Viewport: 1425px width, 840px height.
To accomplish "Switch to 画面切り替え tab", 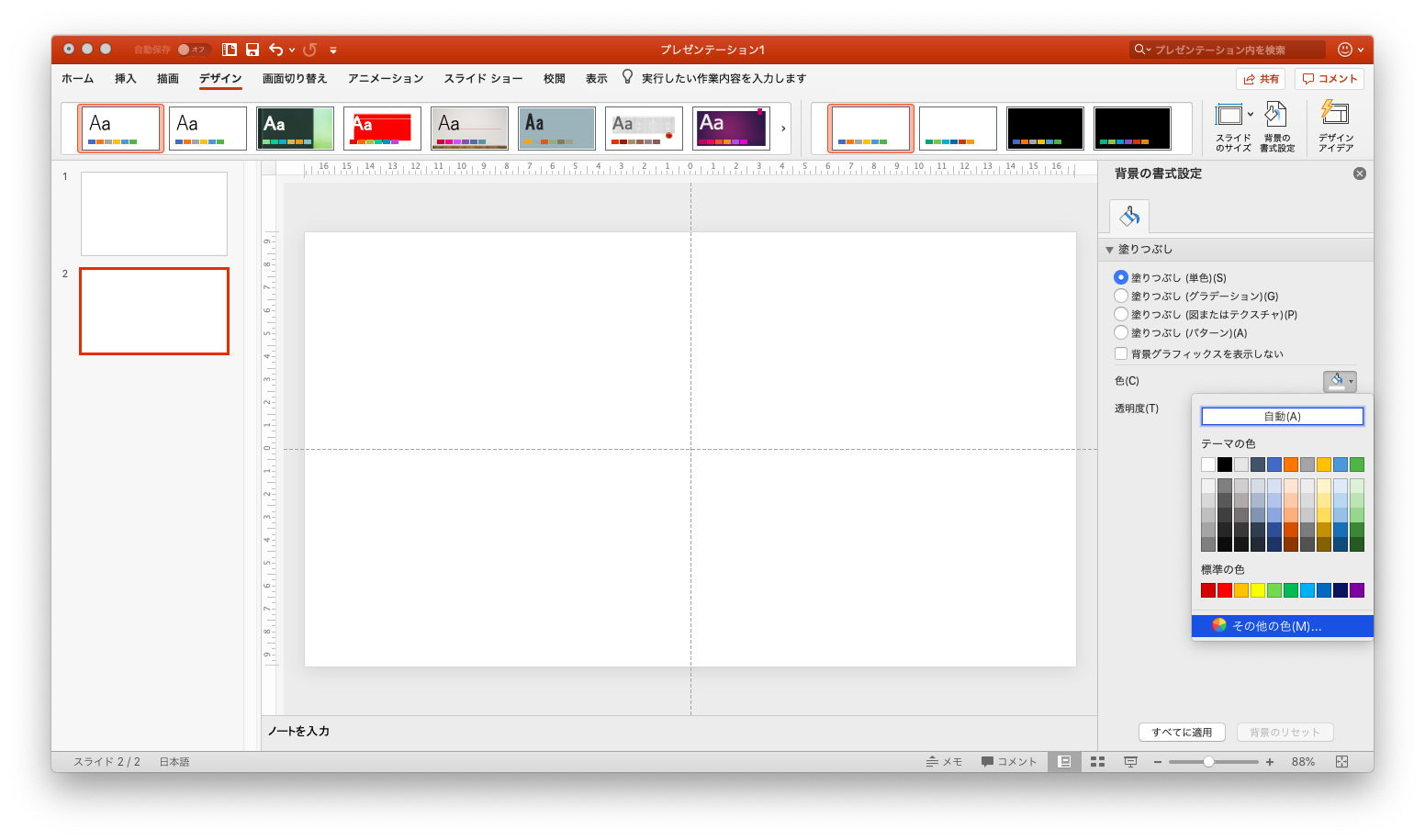I will pos(295,78).
